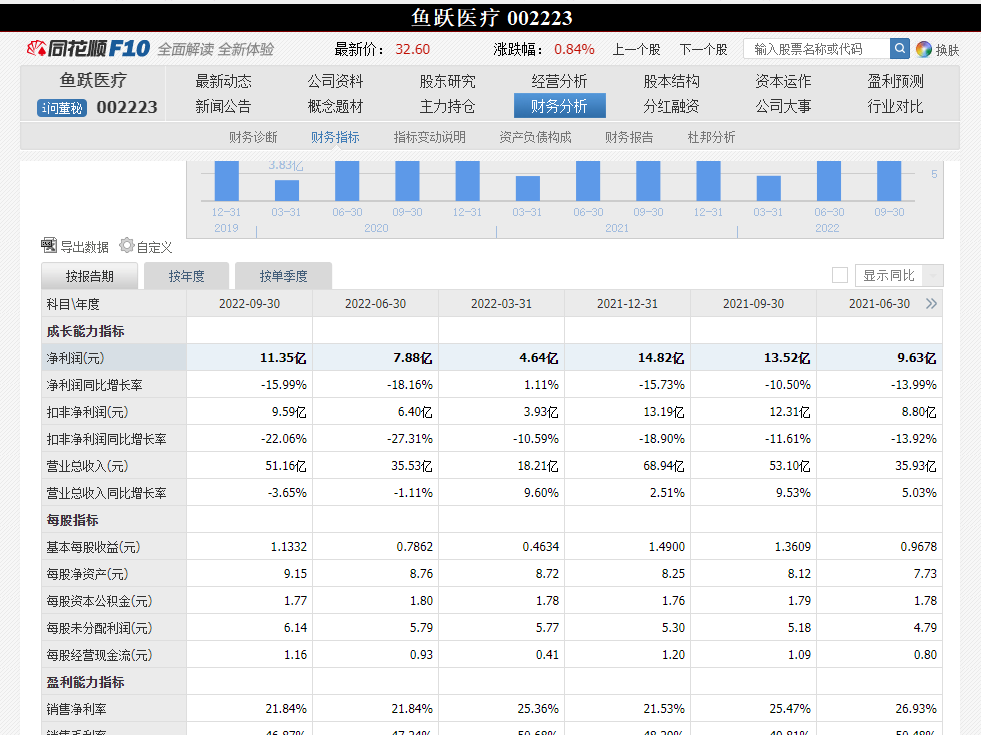Click the 自定义 gear icon
Image resolution: width=981 pixels, height=735 pixels.
coord(127,245)
